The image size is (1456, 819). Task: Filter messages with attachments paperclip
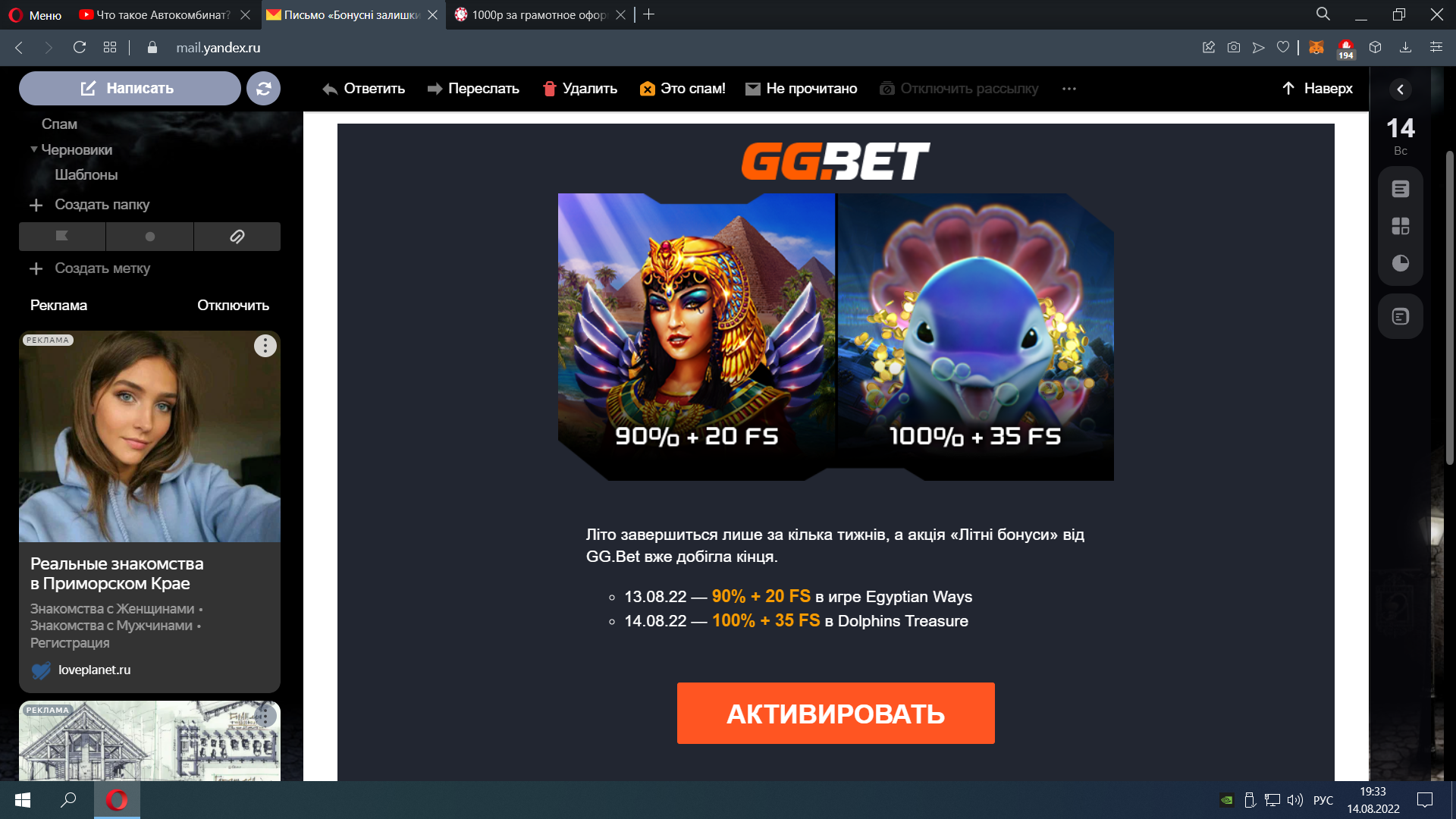coord(237,237)
